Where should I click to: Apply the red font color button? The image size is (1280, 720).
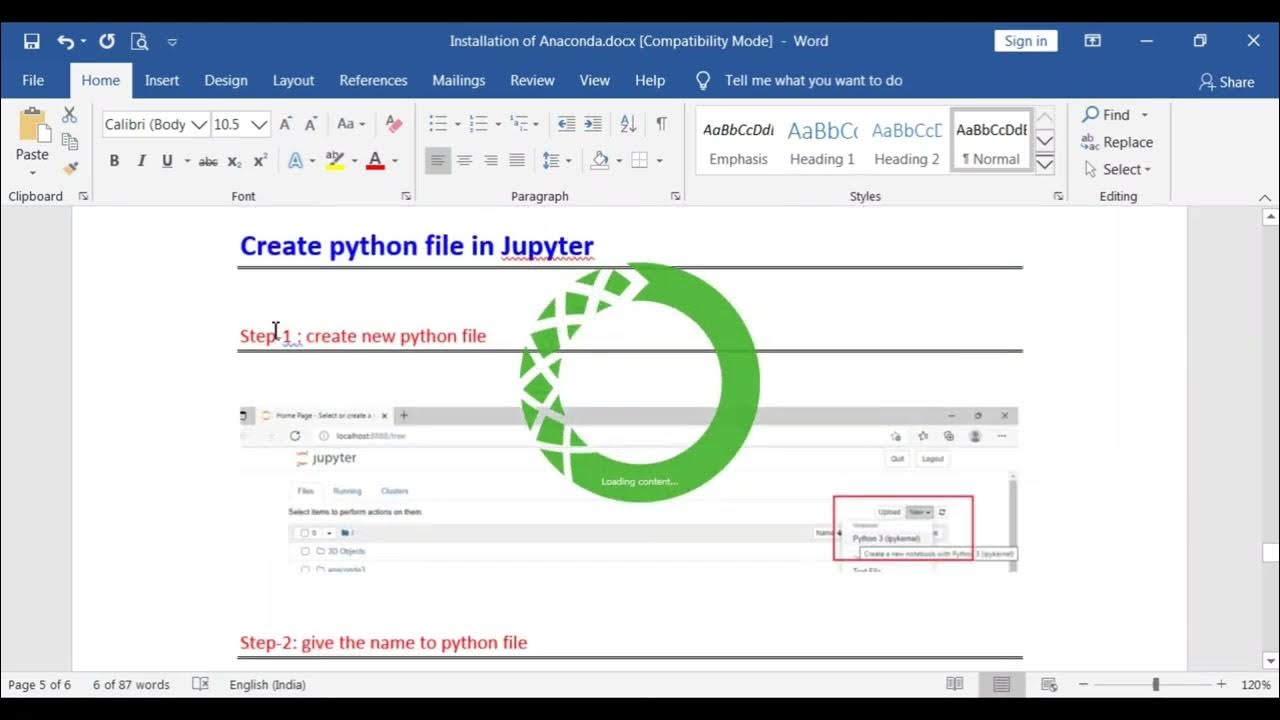point(375,160)
